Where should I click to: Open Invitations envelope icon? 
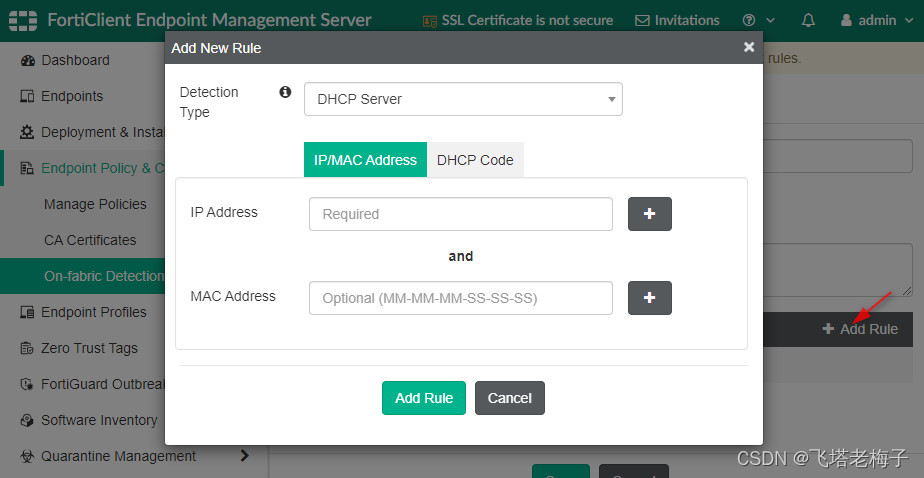pos(642,21)
